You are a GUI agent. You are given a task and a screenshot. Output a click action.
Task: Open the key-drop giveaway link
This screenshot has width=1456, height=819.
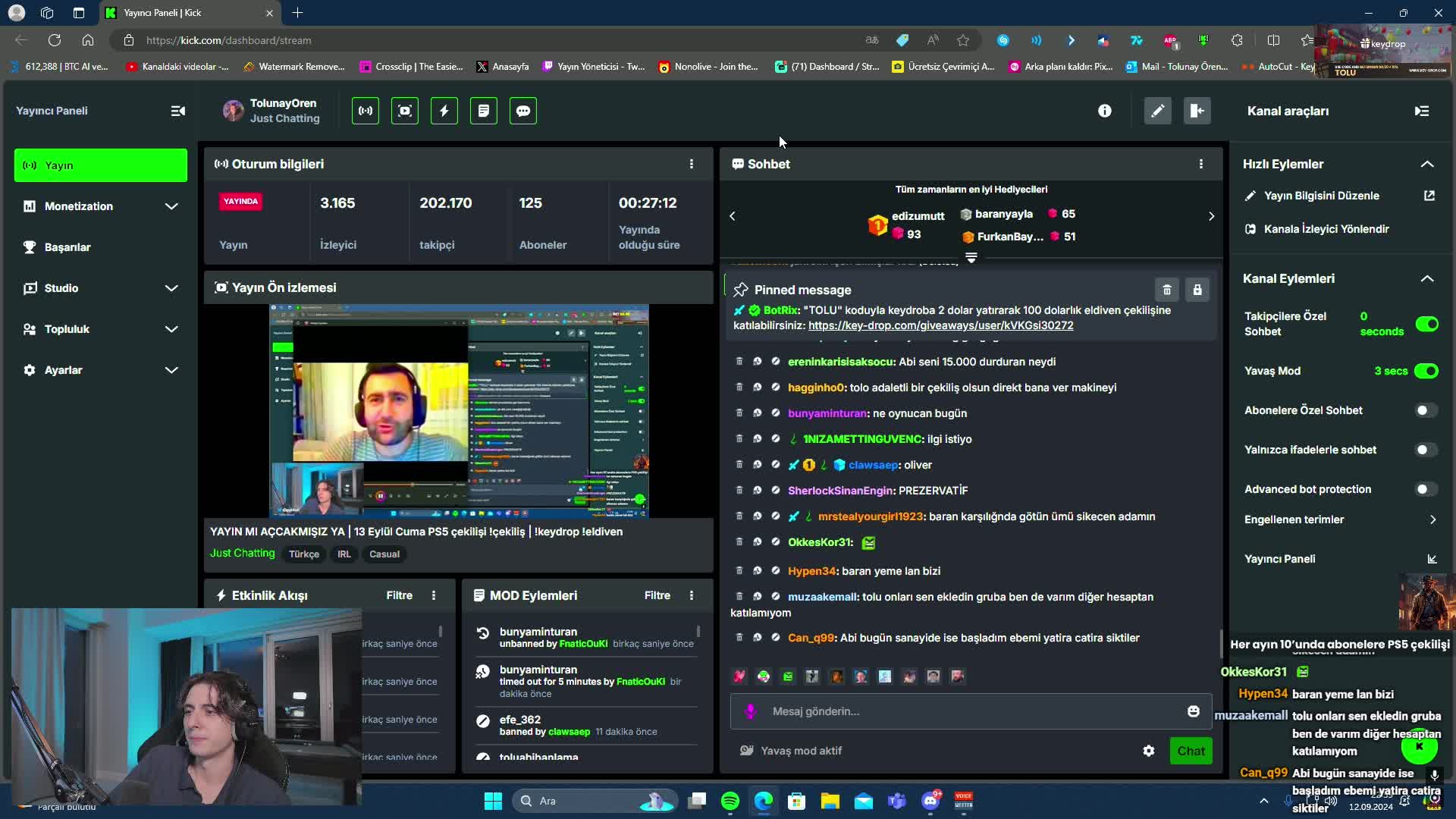coord(940,325)
